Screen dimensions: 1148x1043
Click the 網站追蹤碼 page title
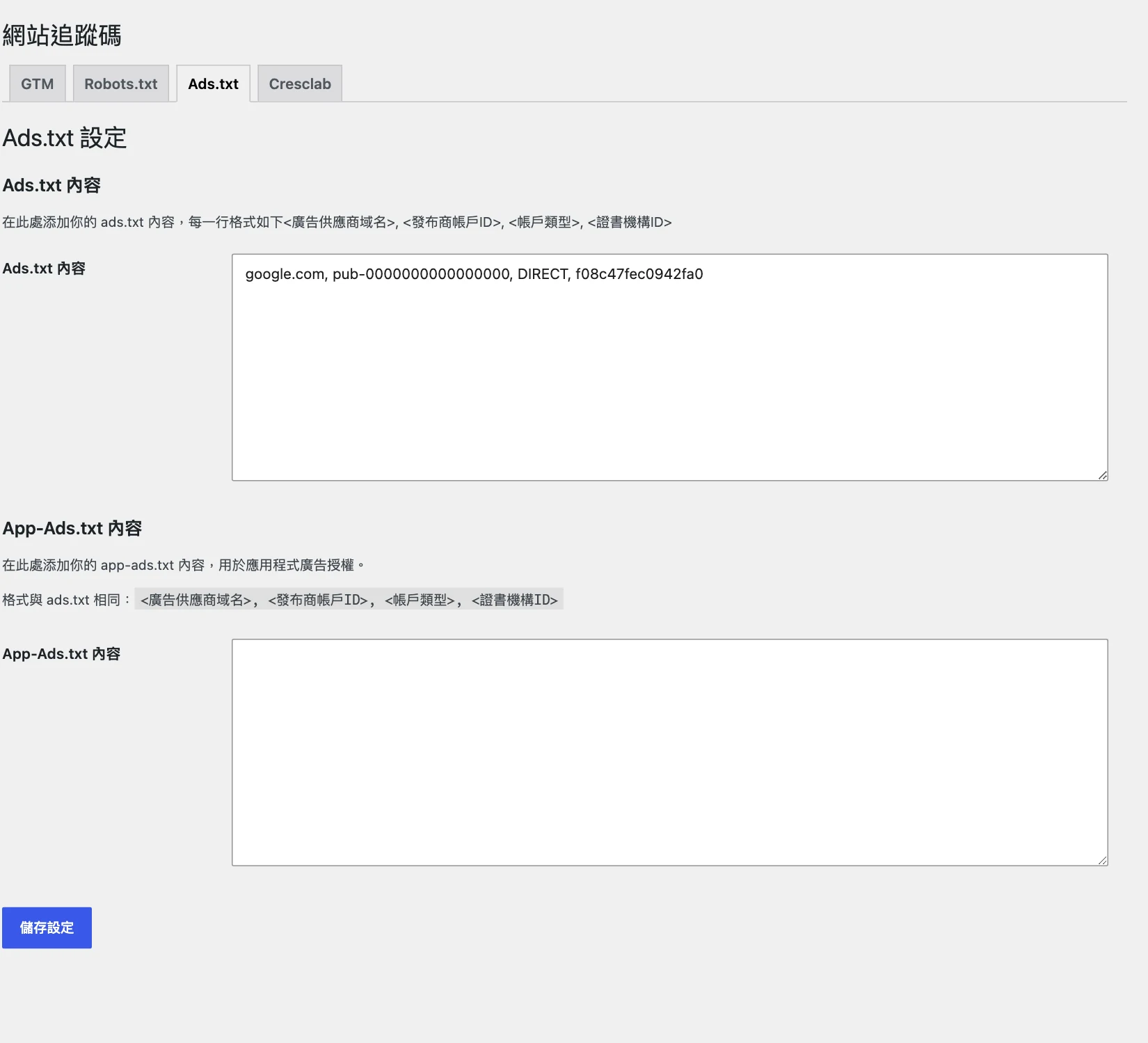[62, 35]
